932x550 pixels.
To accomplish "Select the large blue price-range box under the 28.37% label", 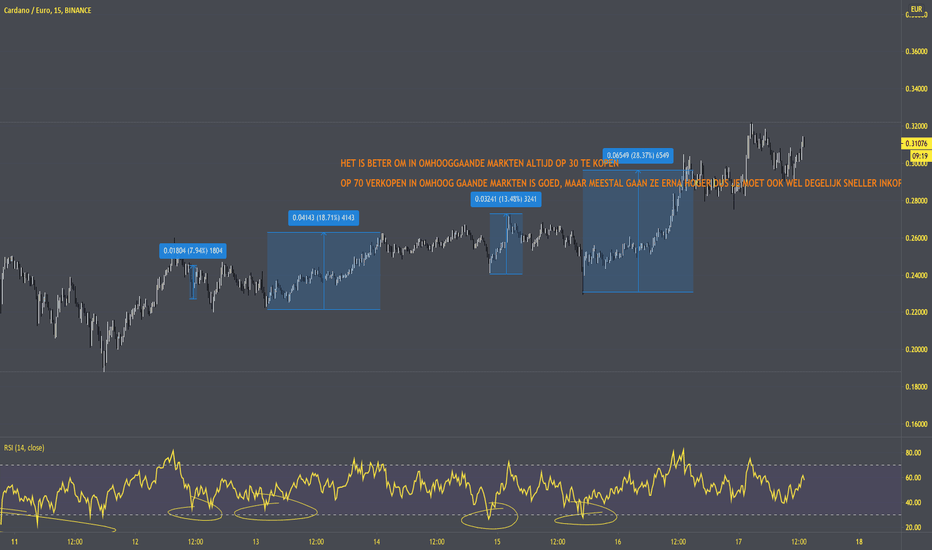I will click(638, 231).
